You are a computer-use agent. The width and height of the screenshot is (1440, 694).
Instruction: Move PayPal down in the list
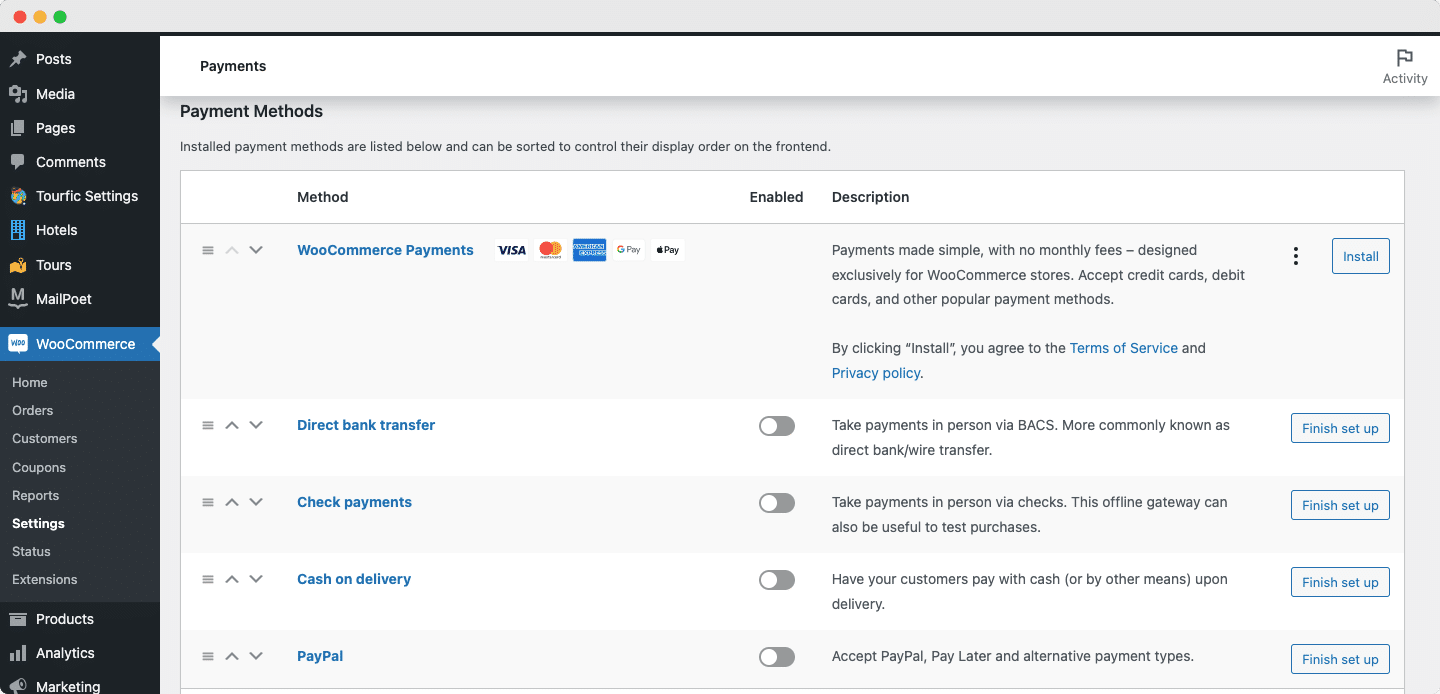coord(256,656)
